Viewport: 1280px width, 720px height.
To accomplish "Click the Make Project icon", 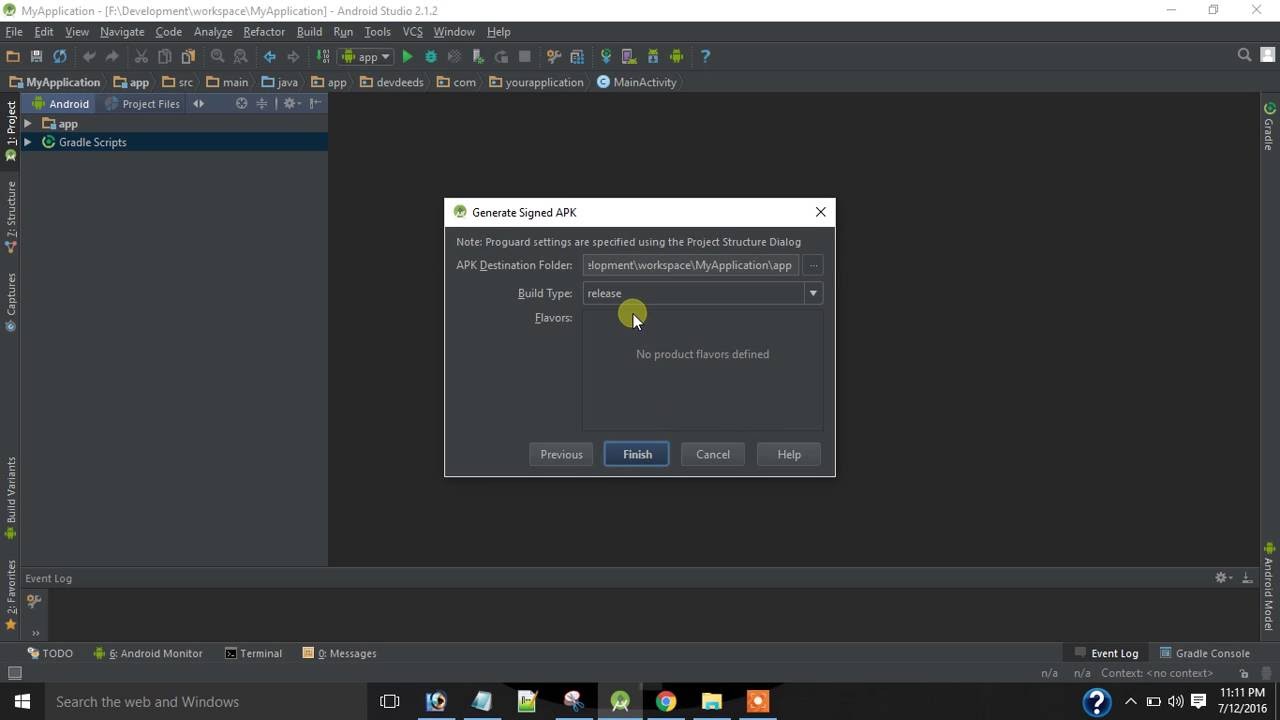I will [323, 56].
